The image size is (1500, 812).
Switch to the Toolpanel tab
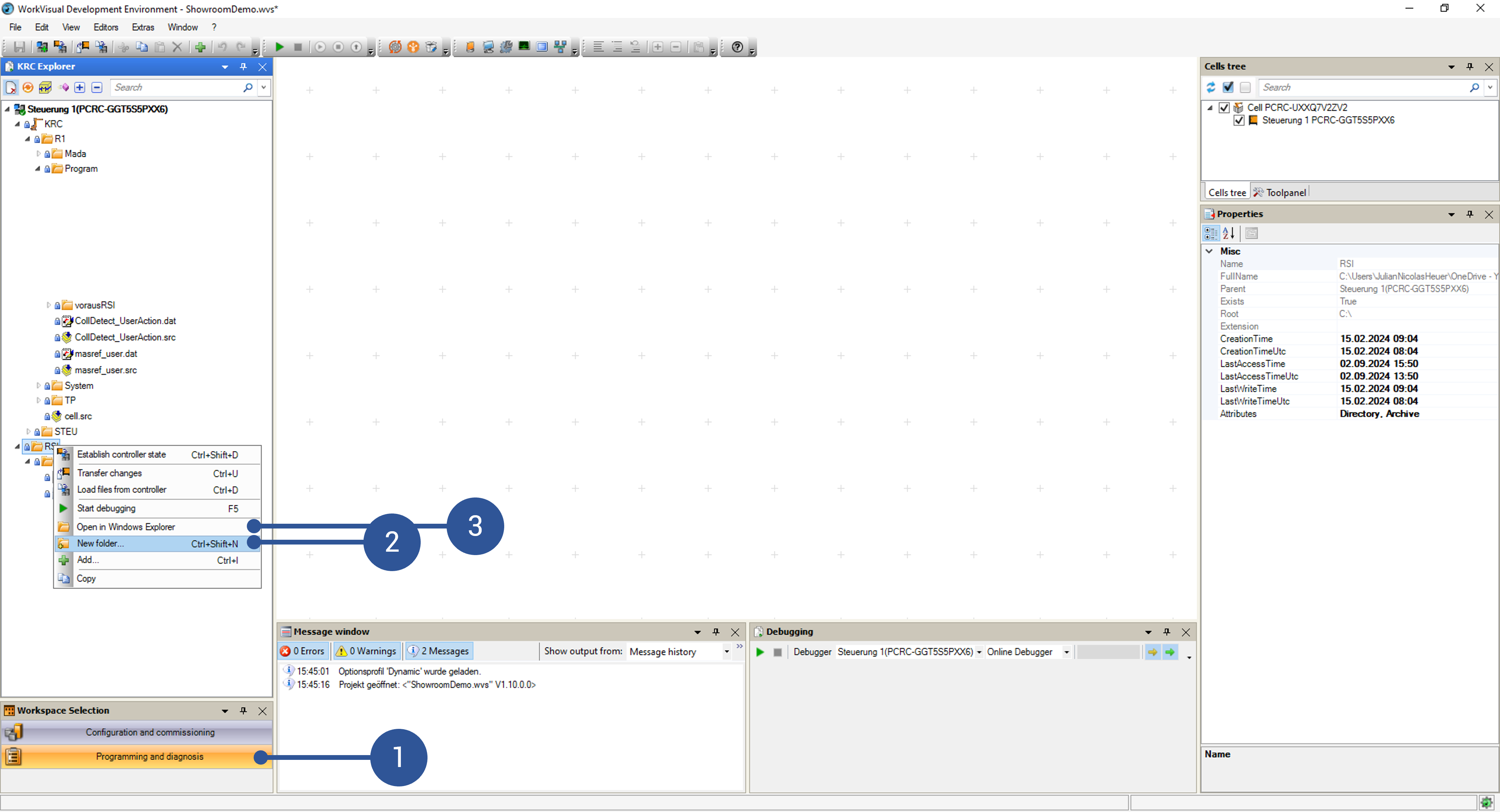1280,193
